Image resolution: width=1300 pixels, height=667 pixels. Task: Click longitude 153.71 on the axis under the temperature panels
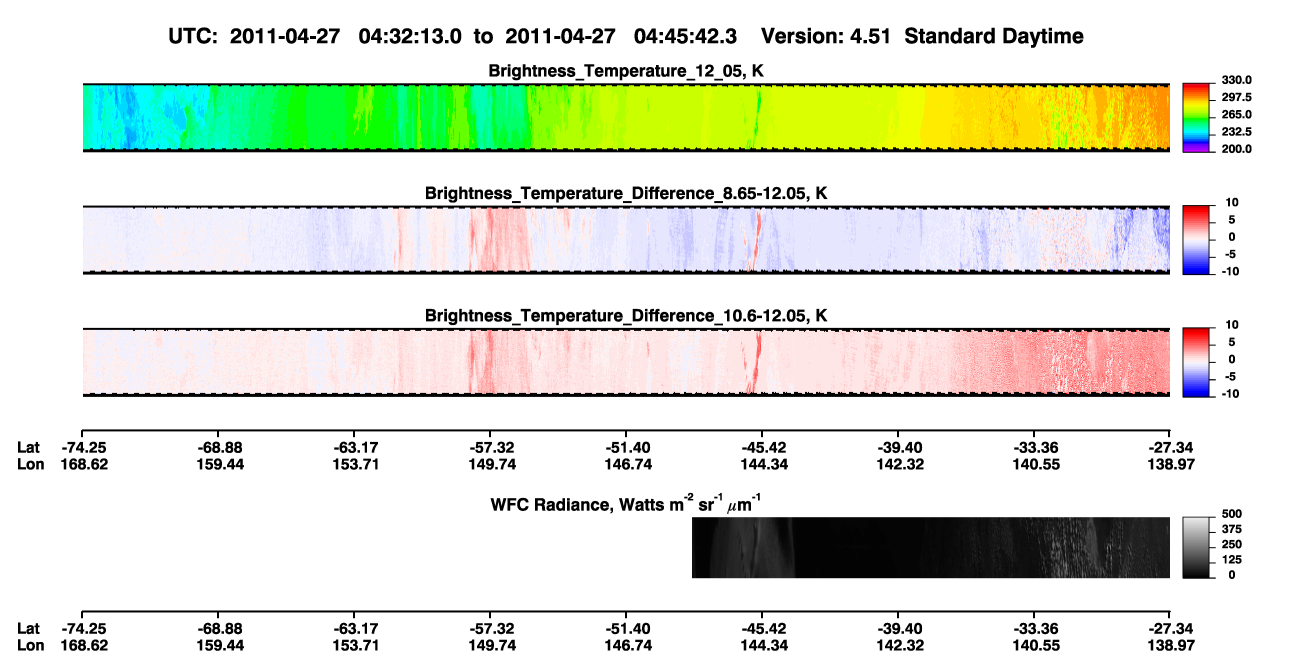[x=354, y=464]
